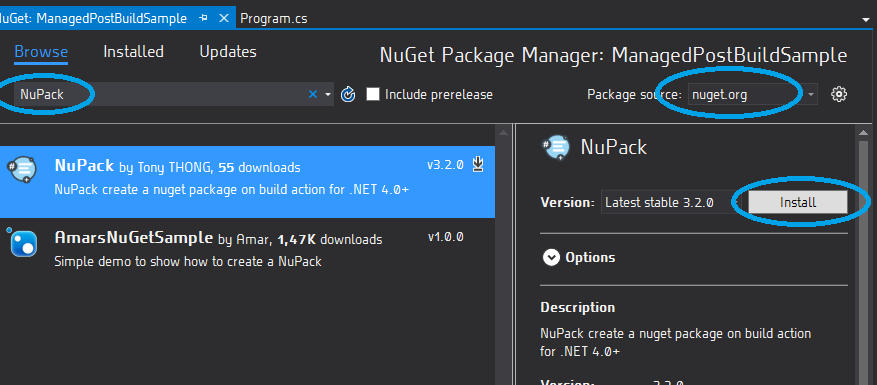Select the NuPack package by Tony THONG

coord(247,182)
